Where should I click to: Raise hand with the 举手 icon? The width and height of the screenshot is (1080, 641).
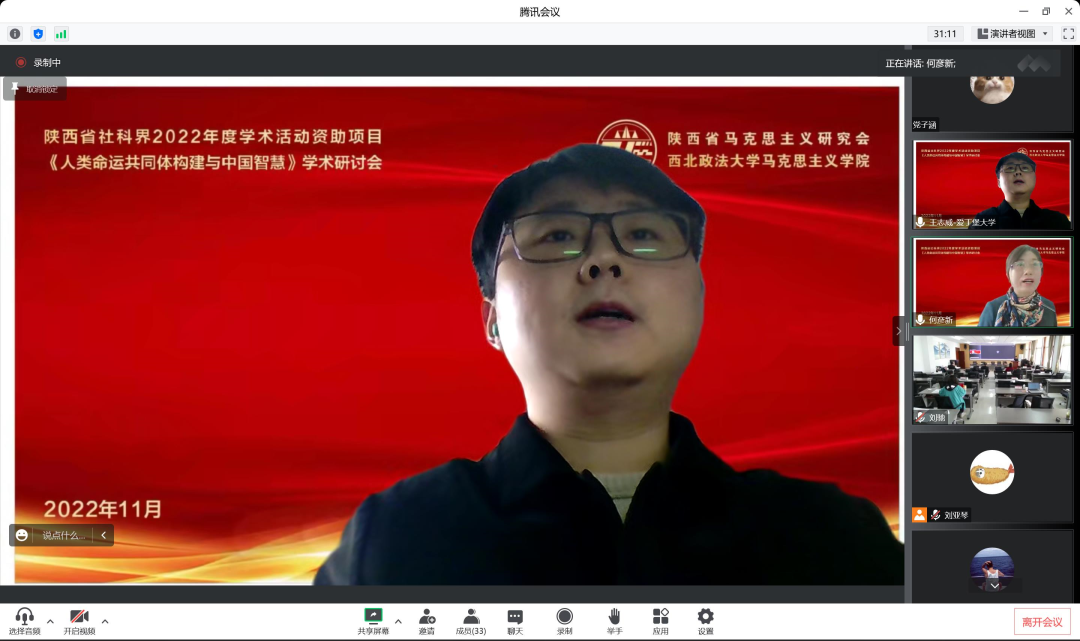[x=614, y=616]
